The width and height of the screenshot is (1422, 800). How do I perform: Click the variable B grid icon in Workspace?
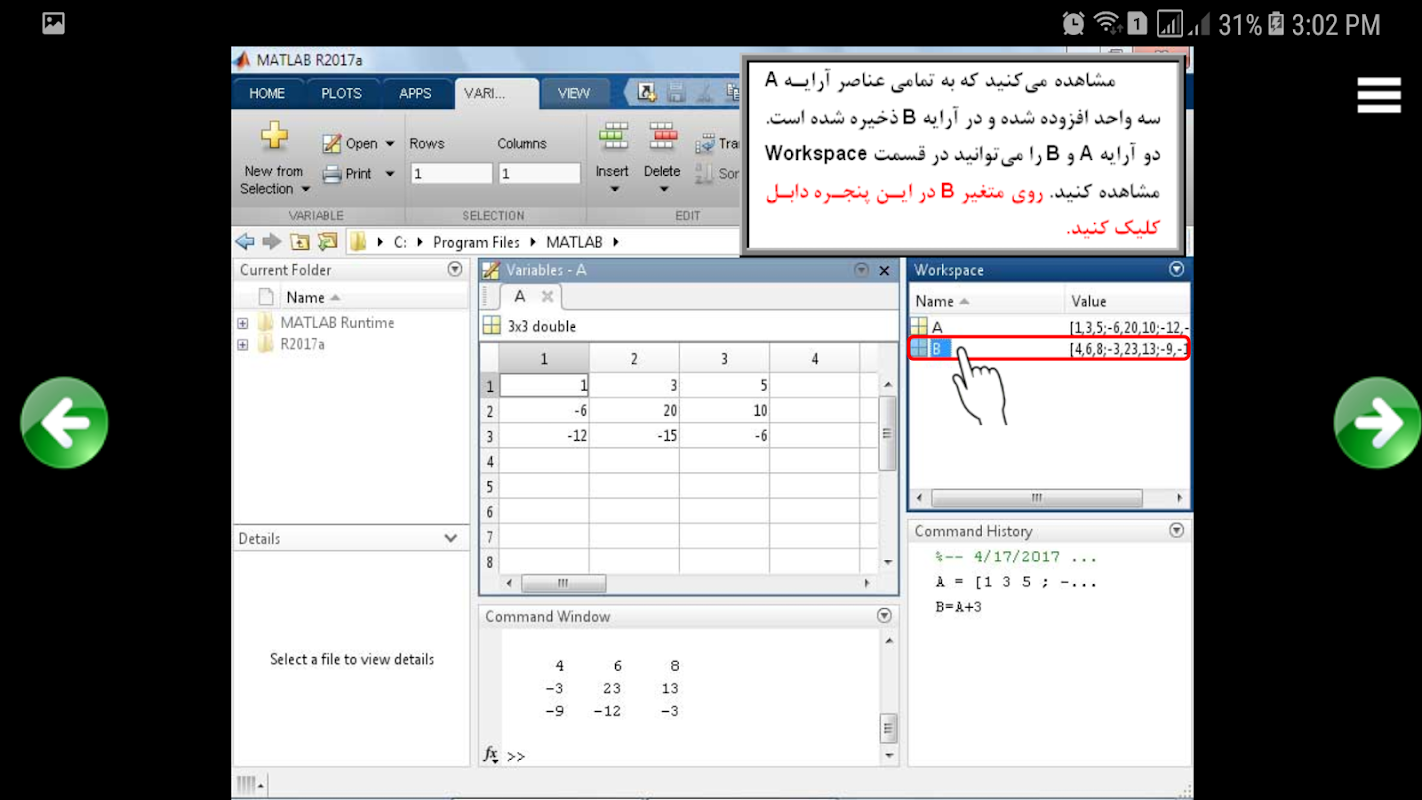(919, 348)
